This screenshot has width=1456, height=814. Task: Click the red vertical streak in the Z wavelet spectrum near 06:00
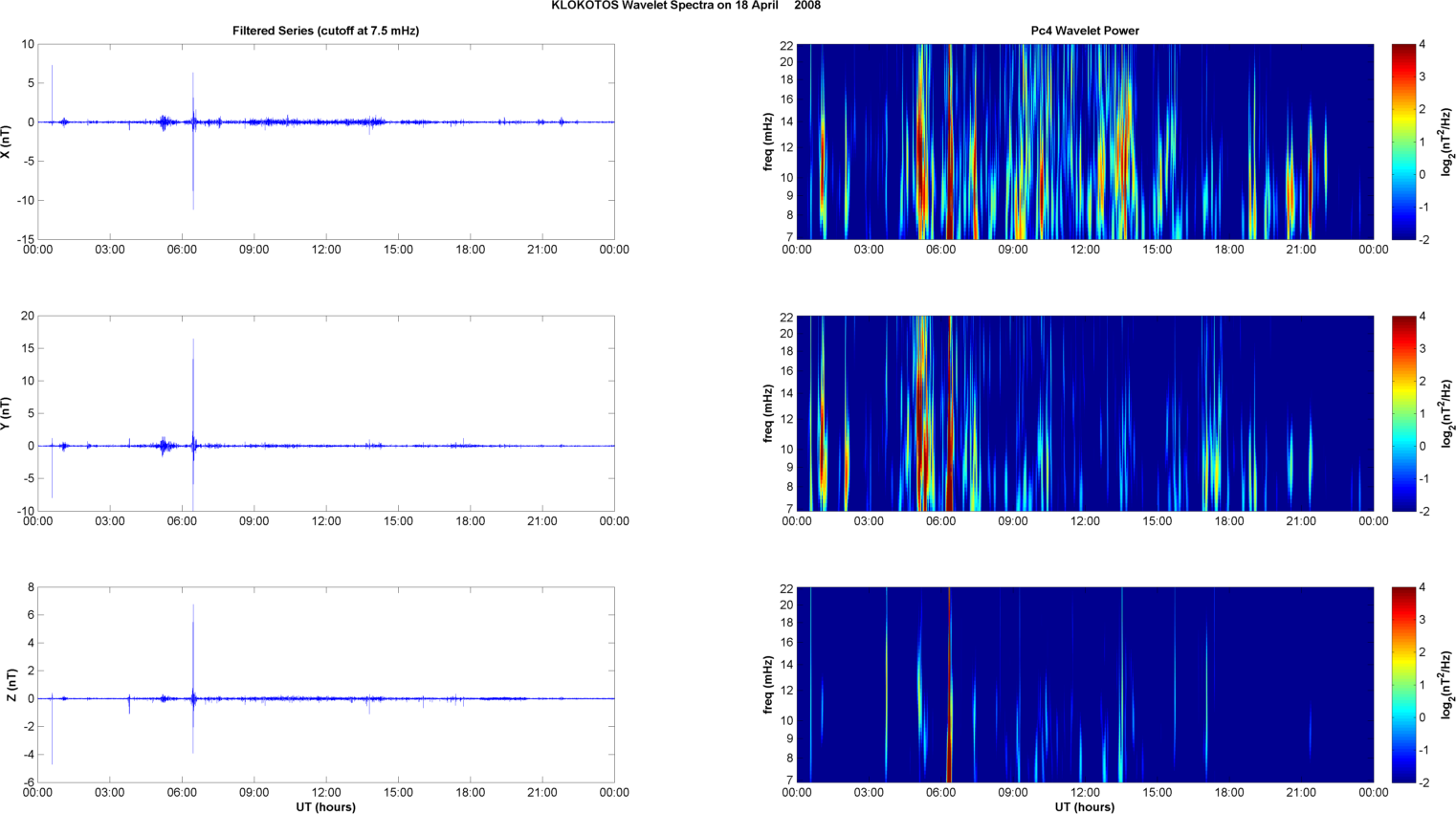[949, 685]
